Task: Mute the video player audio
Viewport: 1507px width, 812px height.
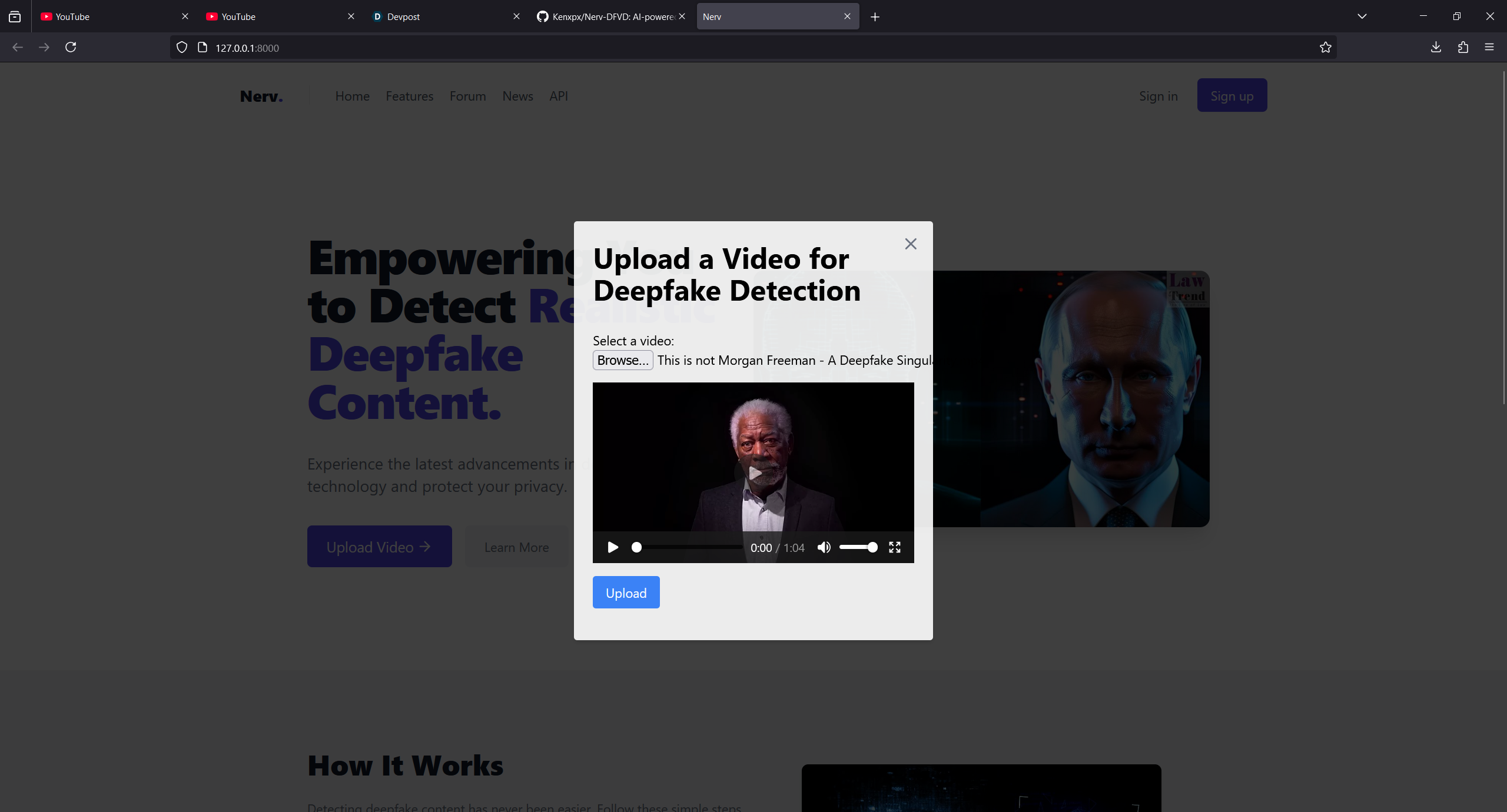Action: (x=824, y=547)
